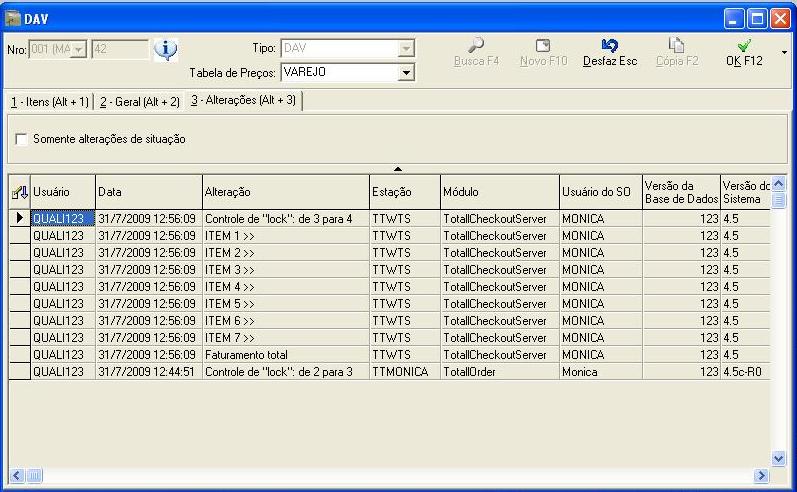Image resolution: width=797 pixels, height=492 pixels.
Task: Click the DAV window title bar icon
Action: coord(13,17)
